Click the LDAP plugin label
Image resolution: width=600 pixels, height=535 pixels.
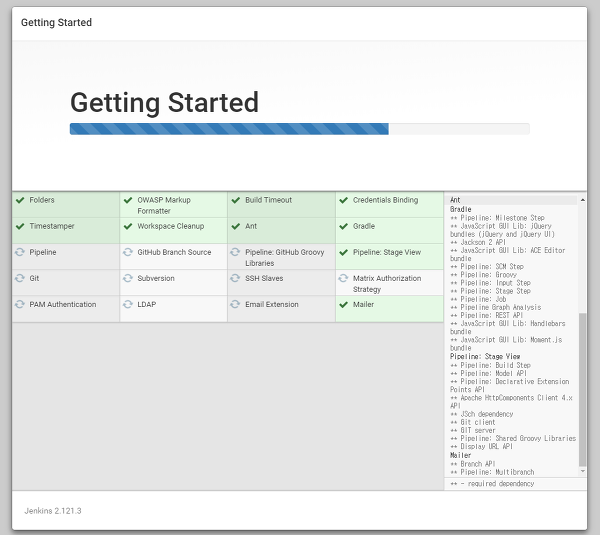(x=147, y=304)
